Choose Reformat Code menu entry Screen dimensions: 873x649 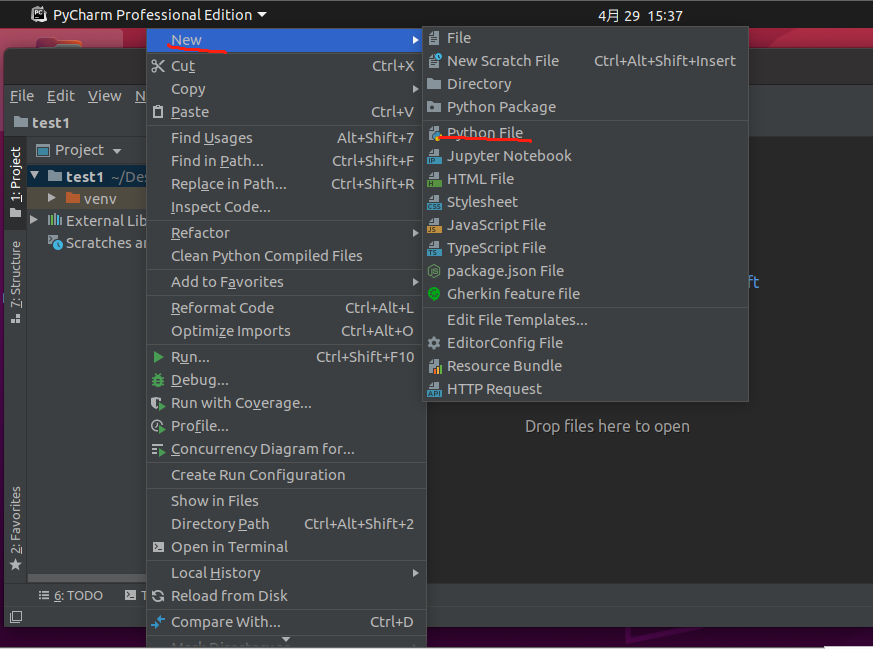(x=285, y=308)
